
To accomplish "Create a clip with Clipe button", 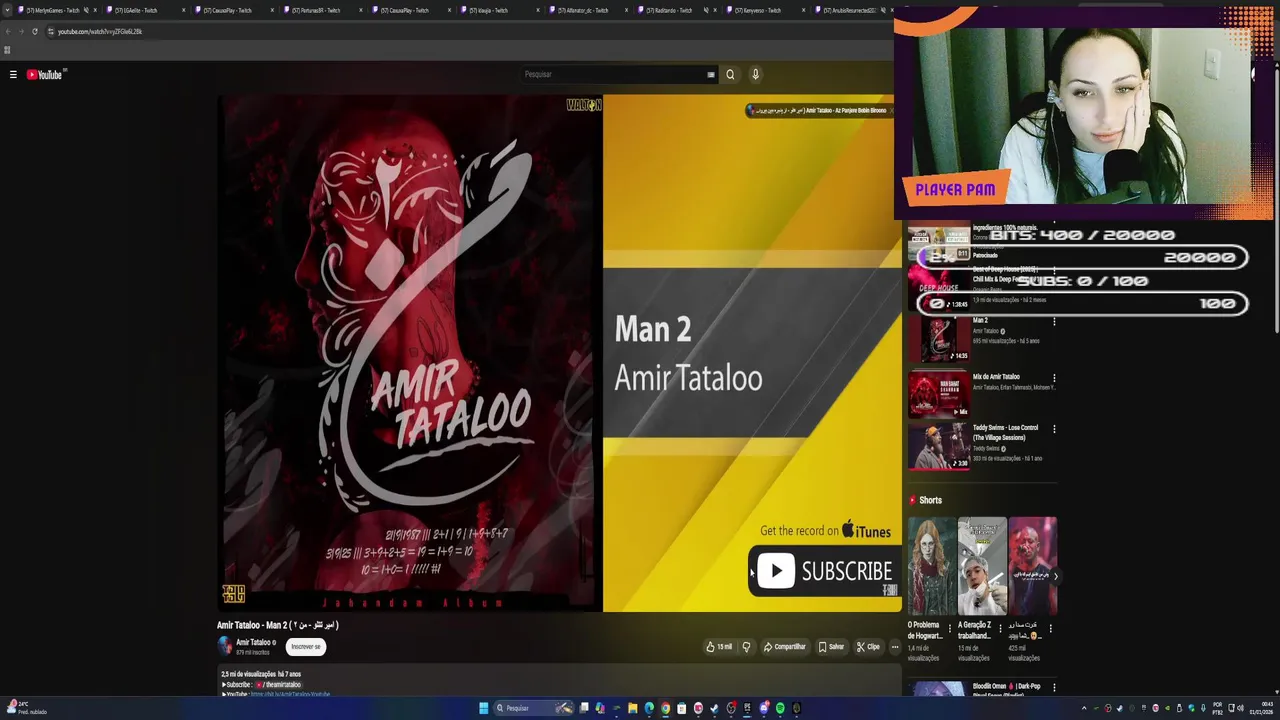I will 868,647.
